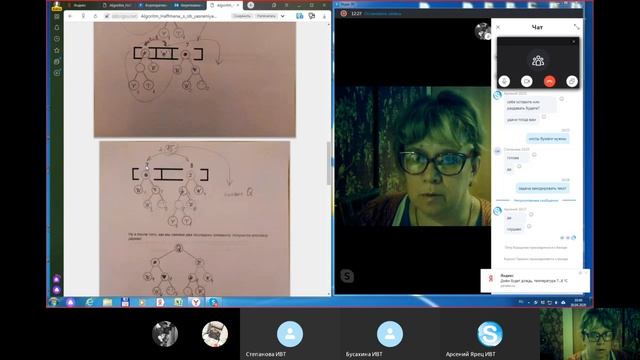Open participants group icon in call popup
Viewport: 640px width, 360px height.
pyautogui.click(x=538, y=60)
